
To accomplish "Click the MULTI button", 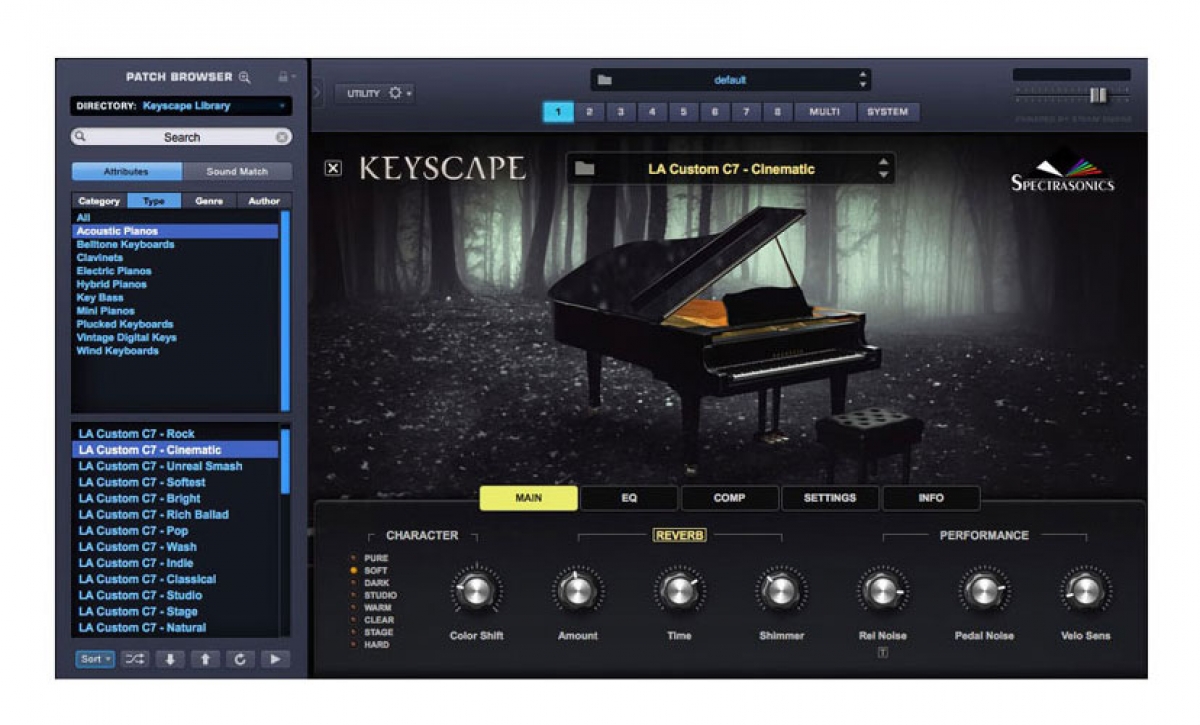I will click(x=824, y=112).
